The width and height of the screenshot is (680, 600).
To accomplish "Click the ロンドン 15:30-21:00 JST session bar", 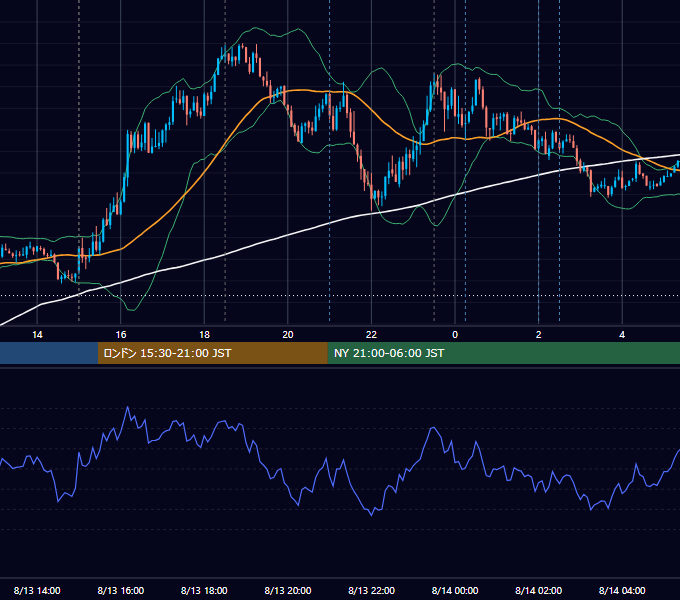I will point(212,353).
